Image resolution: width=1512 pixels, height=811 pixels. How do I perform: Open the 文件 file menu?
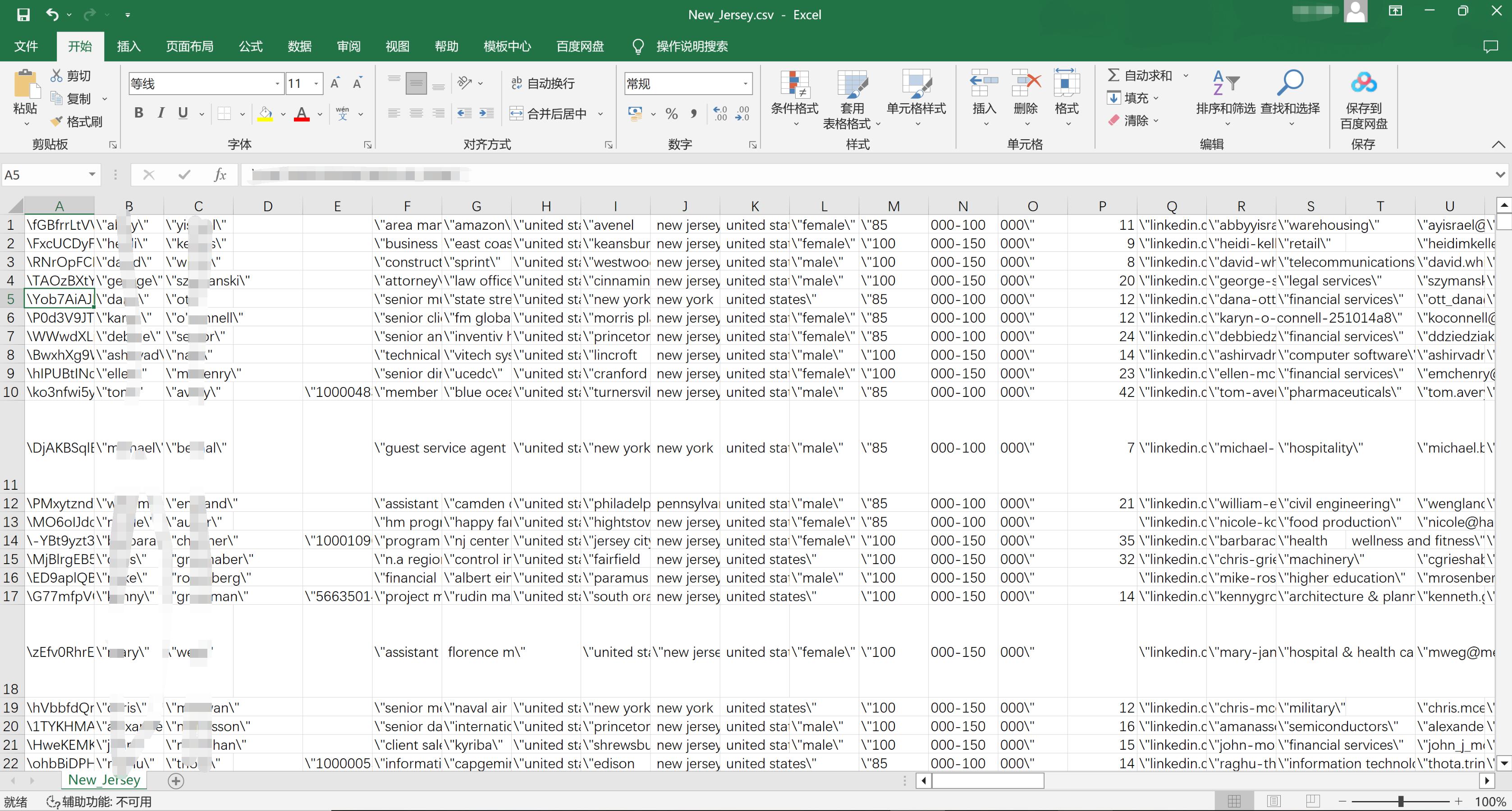tap(26, 46)
